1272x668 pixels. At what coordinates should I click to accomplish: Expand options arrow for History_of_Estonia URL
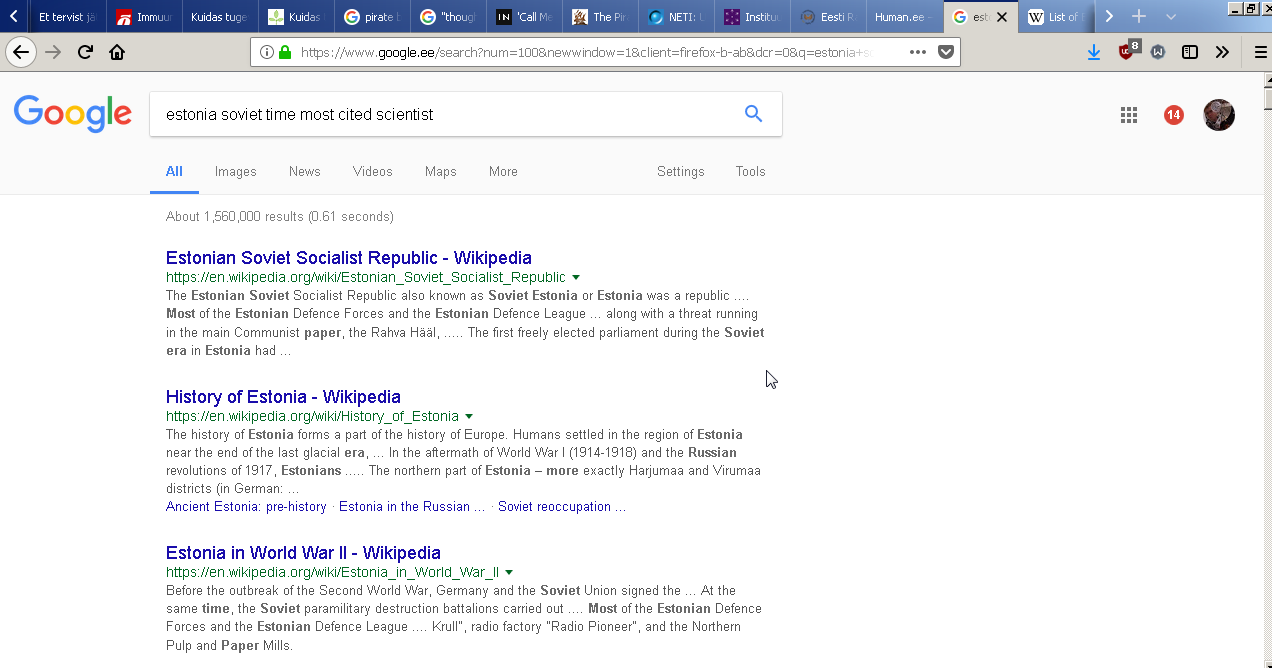point(469,417)
